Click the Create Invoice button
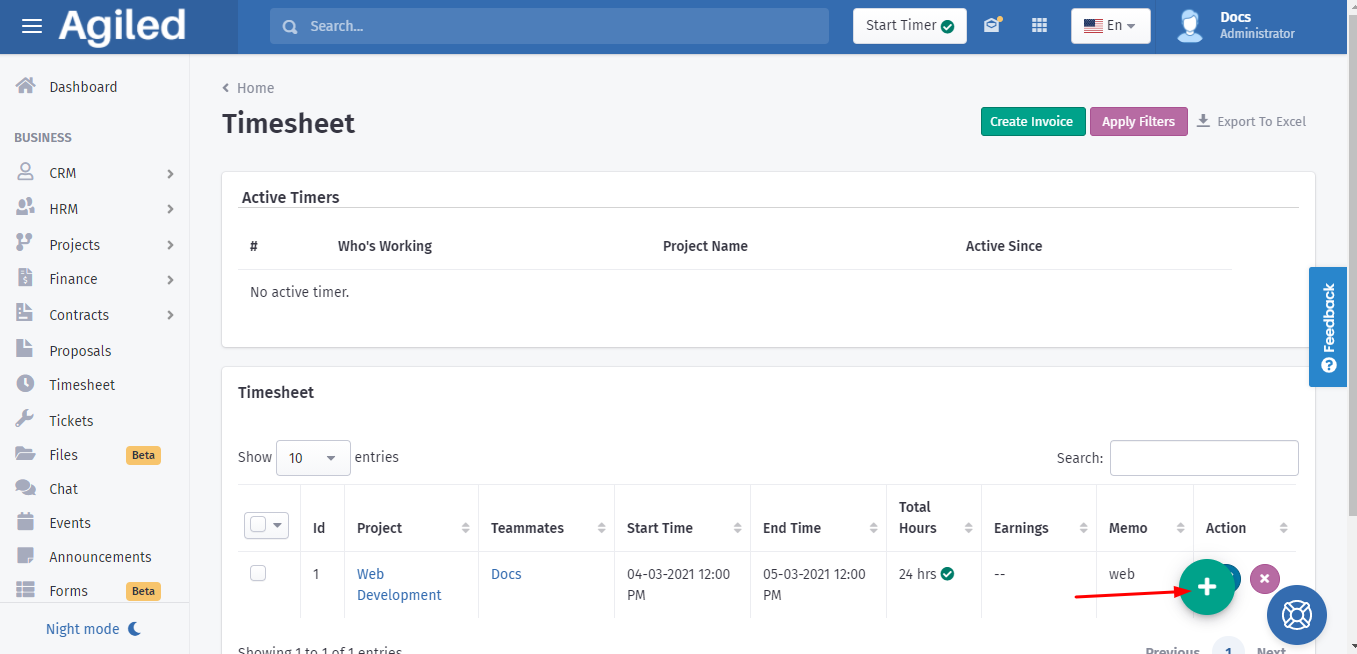The image size is (1357, 654). (1032, 122)
